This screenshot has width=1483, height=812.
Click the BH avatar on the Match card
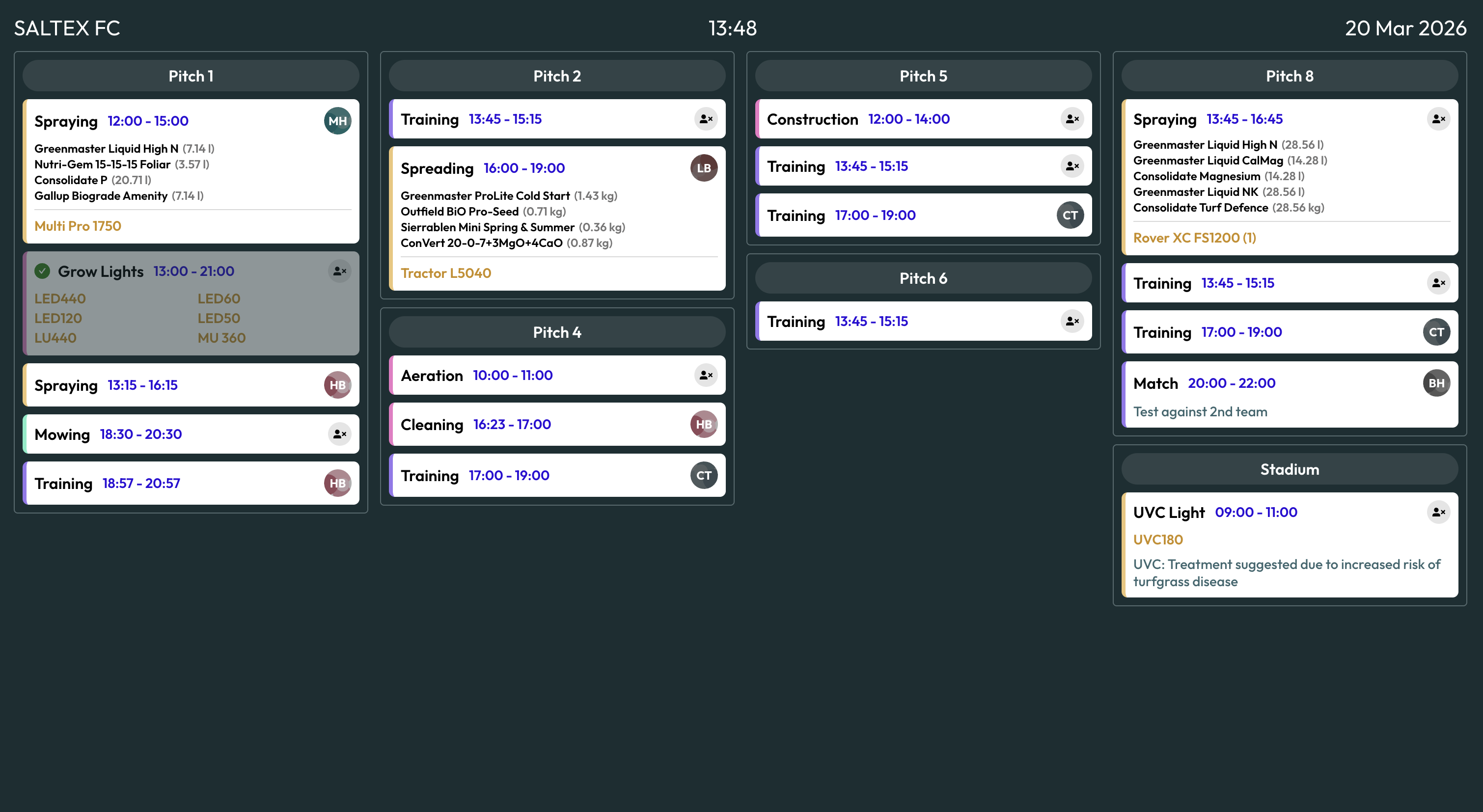tap(1436, 383)
